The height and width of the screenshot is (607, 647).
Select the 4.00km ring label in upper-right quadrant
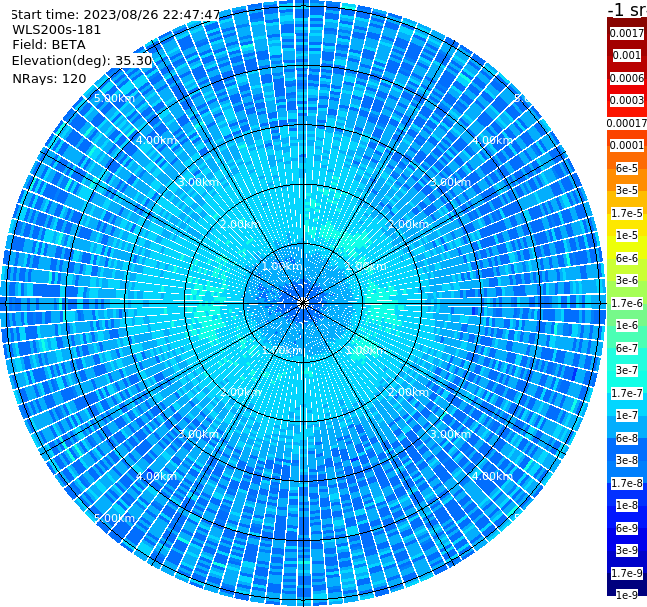coord(492,140)
